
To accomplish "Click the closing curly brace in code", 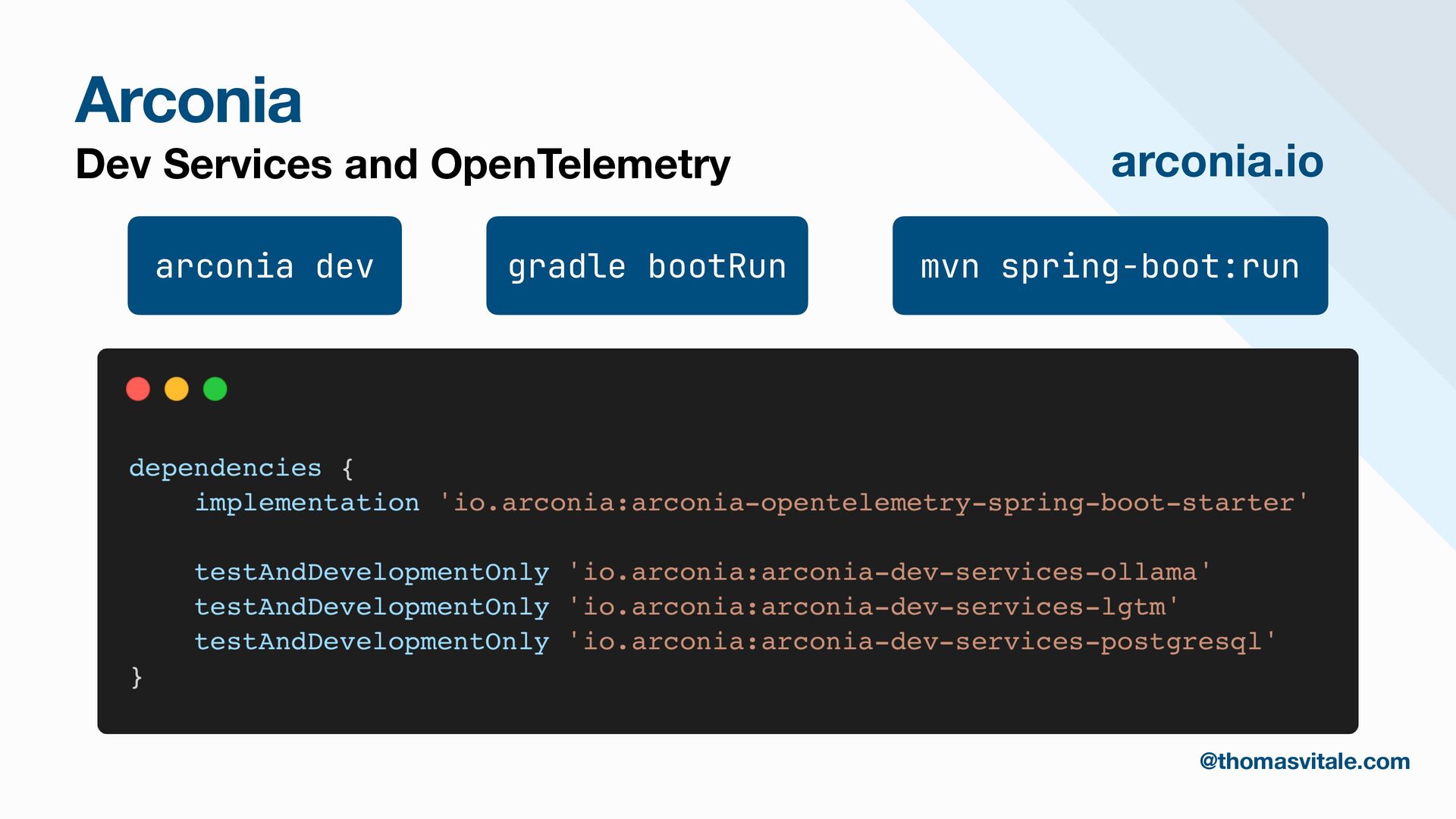I will coord(136,676).
